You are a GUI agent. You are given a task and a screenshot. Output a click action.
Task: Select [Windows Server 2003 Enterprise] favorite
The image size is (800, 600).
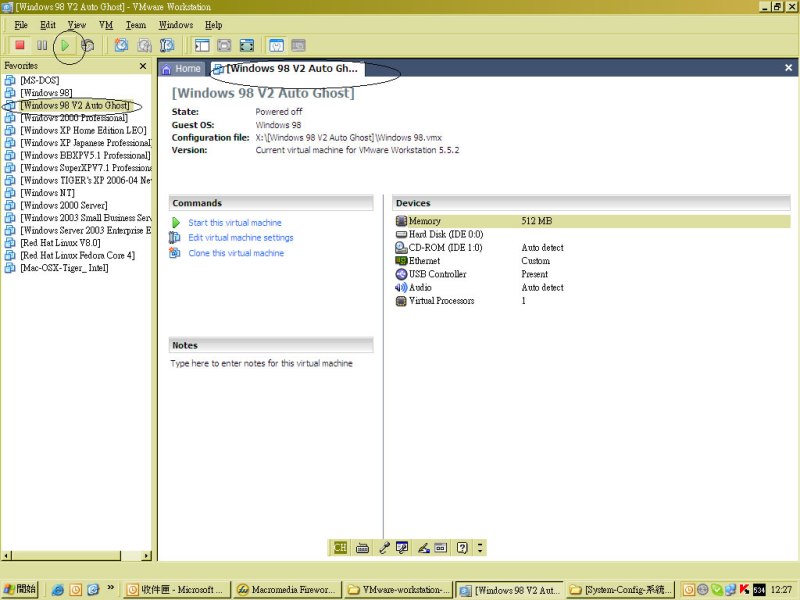86,230
